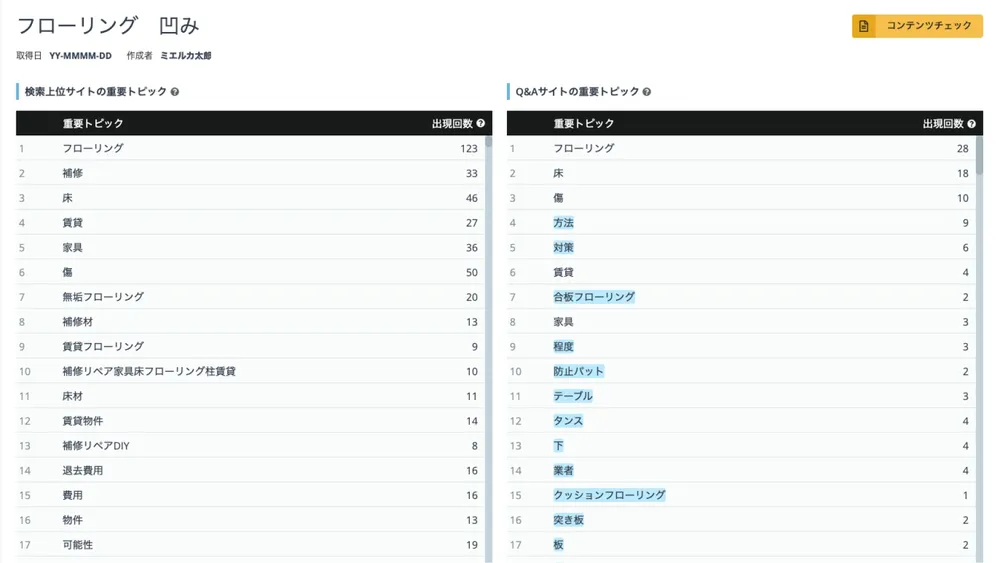Click help icon beside Q&Aサイトの重要トピック heading
This screenshot has width=1000, height=563.
click(647, 92)
